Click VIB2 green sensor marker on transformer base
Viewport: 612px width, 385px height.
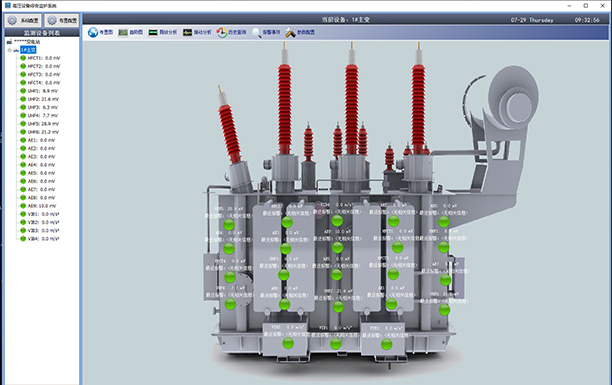click(x=288, y=344)
